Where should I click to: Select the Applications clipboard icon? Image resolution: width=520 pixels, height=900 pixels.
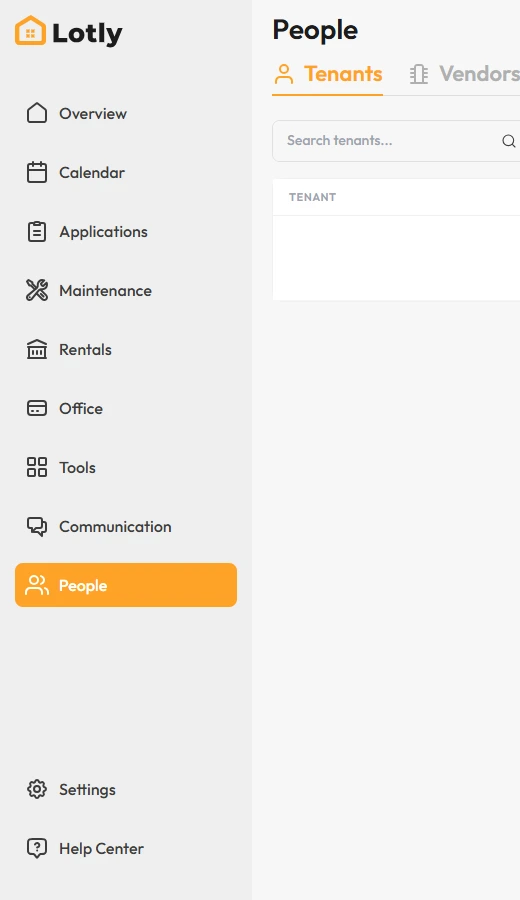coord(37,231)
